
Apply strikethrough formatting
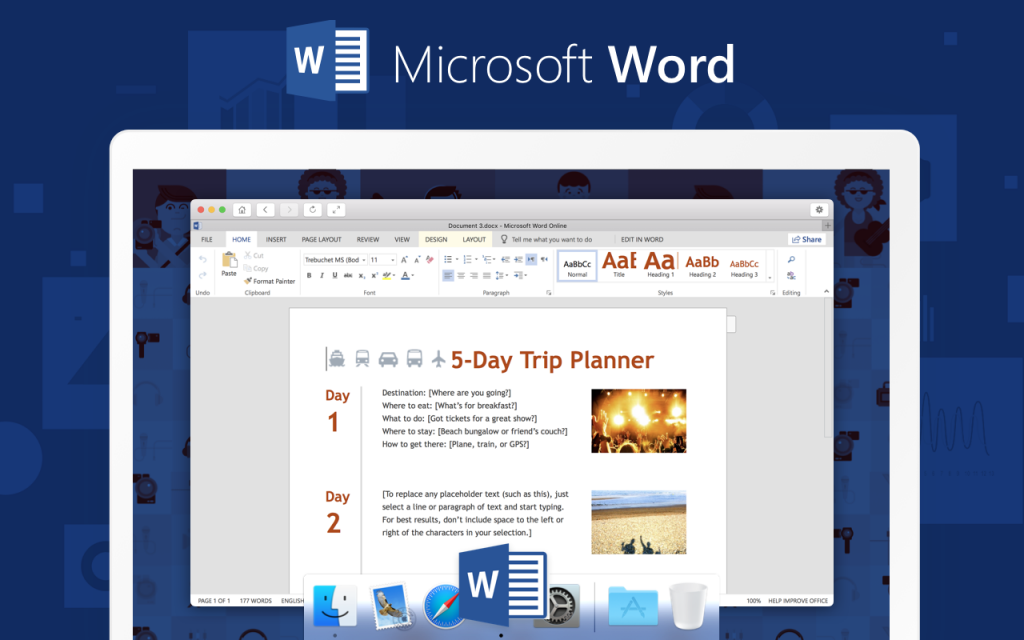(x=347, y=275)
